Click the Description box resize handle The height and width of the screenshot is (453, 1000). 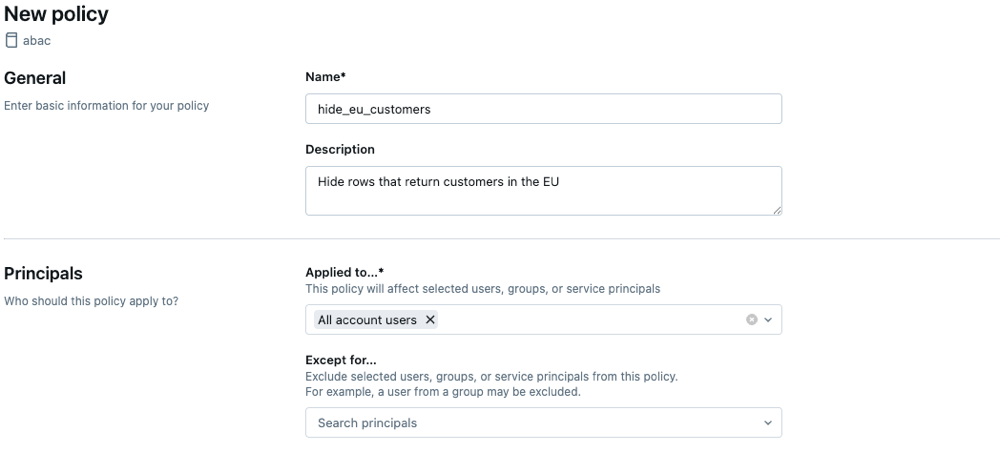coord(777,210)
